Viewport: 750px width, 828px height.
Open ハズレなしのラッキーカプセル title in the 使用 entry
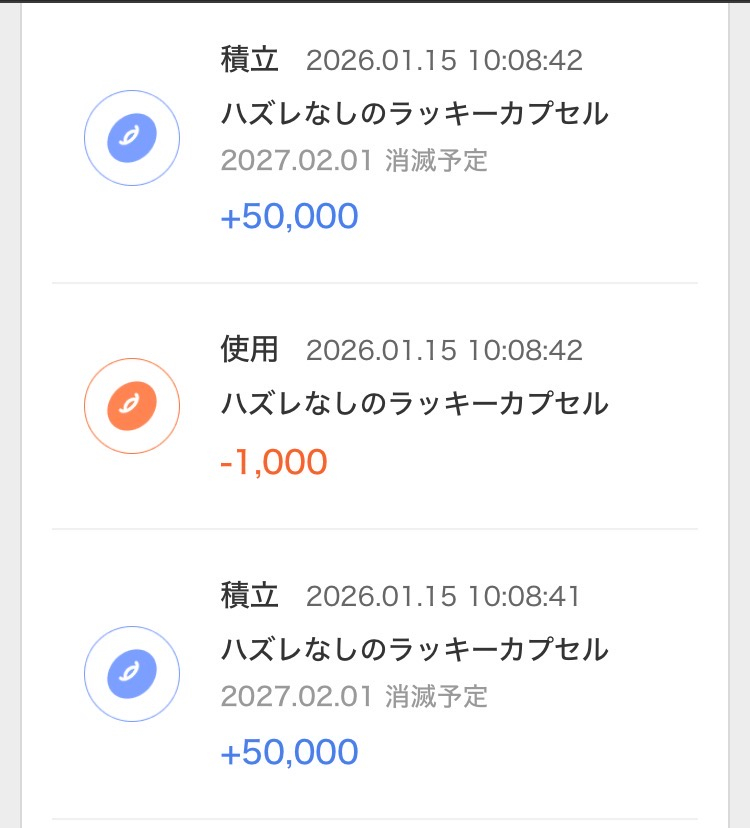[414, 404]
